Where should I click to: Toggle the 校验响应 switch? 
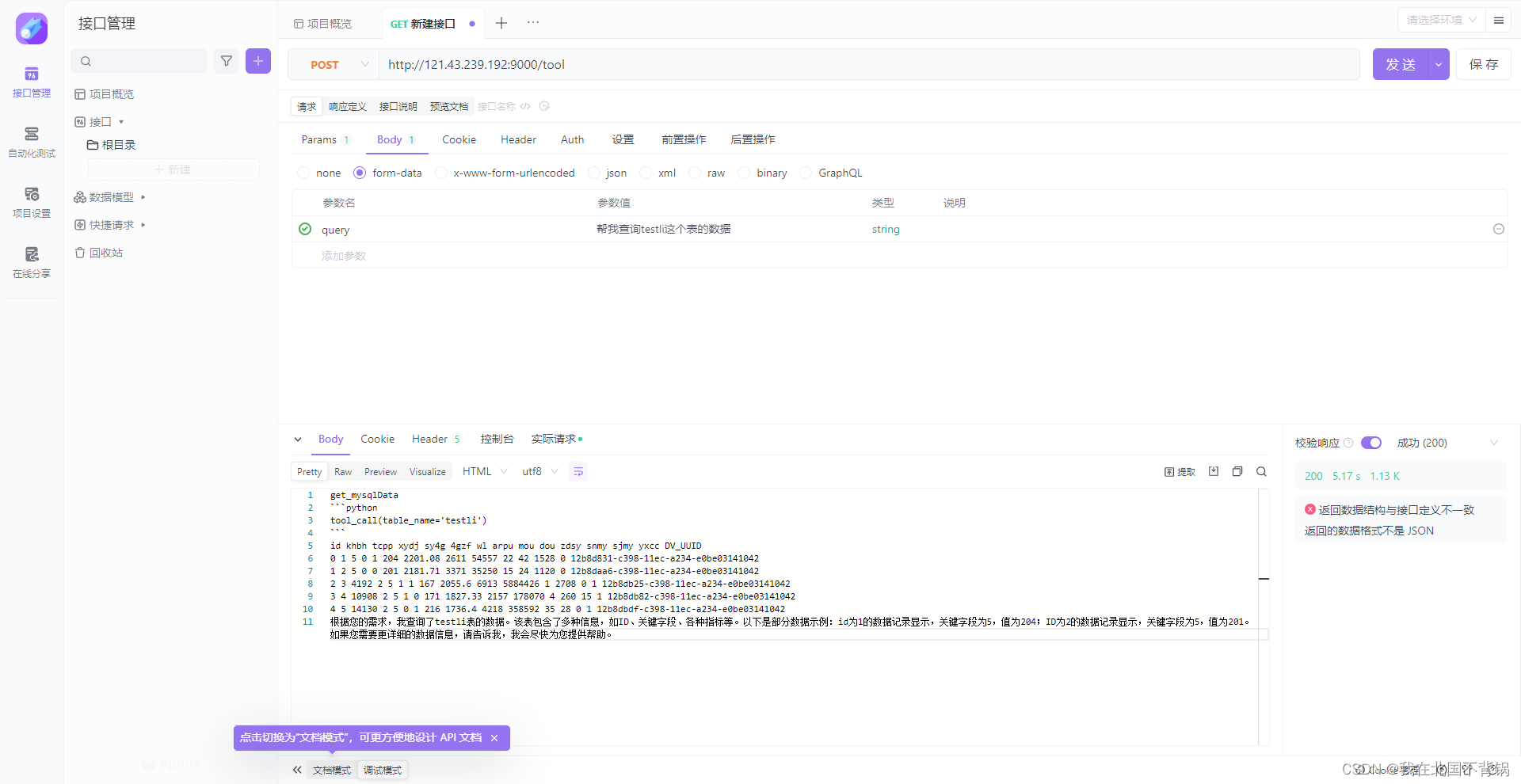[1371, 443]
